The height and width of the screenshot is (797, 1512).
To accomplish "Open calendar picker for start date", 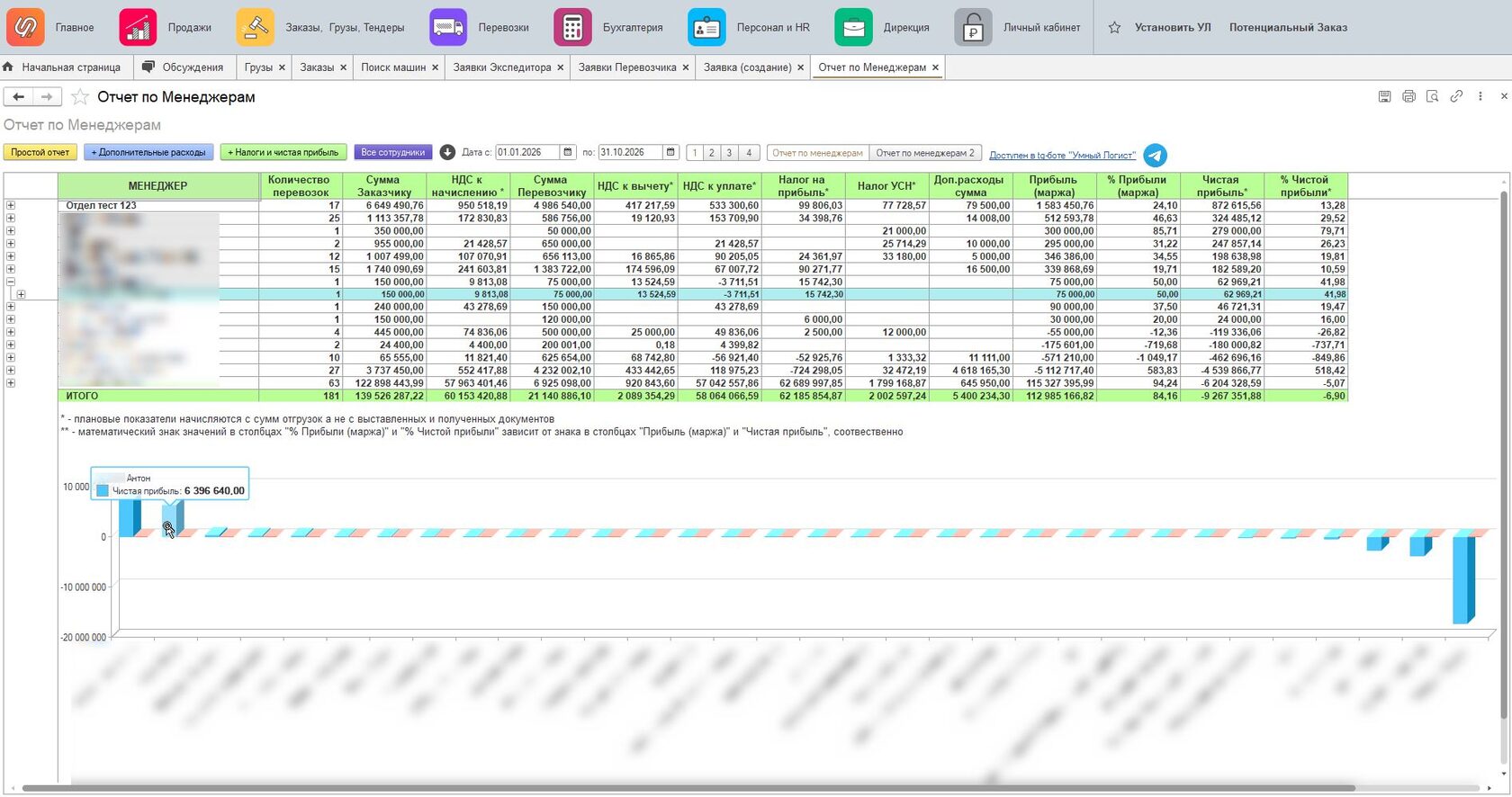I will pos(568,152).
